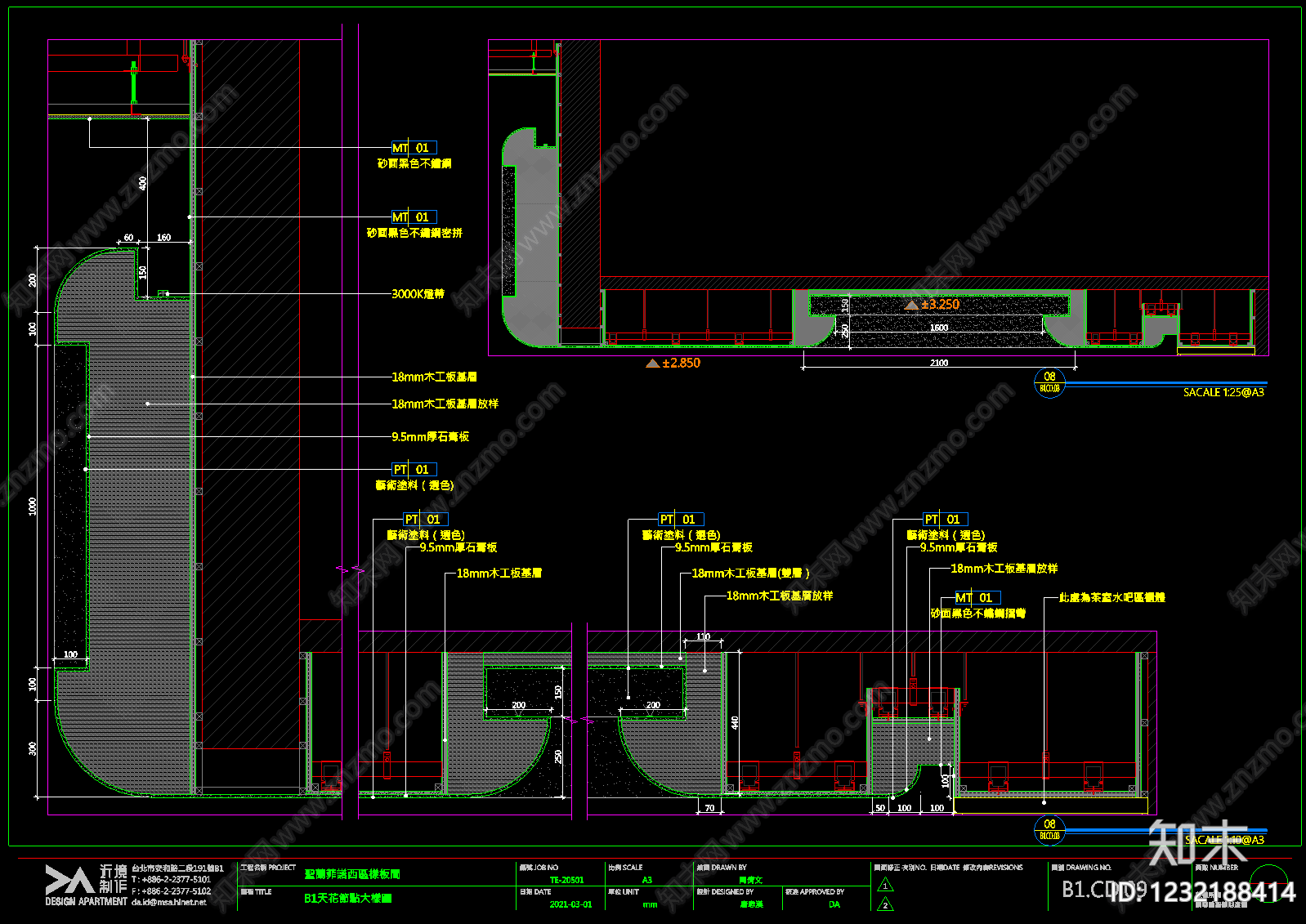
Task: Select the "此處為茶室水吧區櫃體" note
Action: pyautogui.click(x=1111, y=598)
